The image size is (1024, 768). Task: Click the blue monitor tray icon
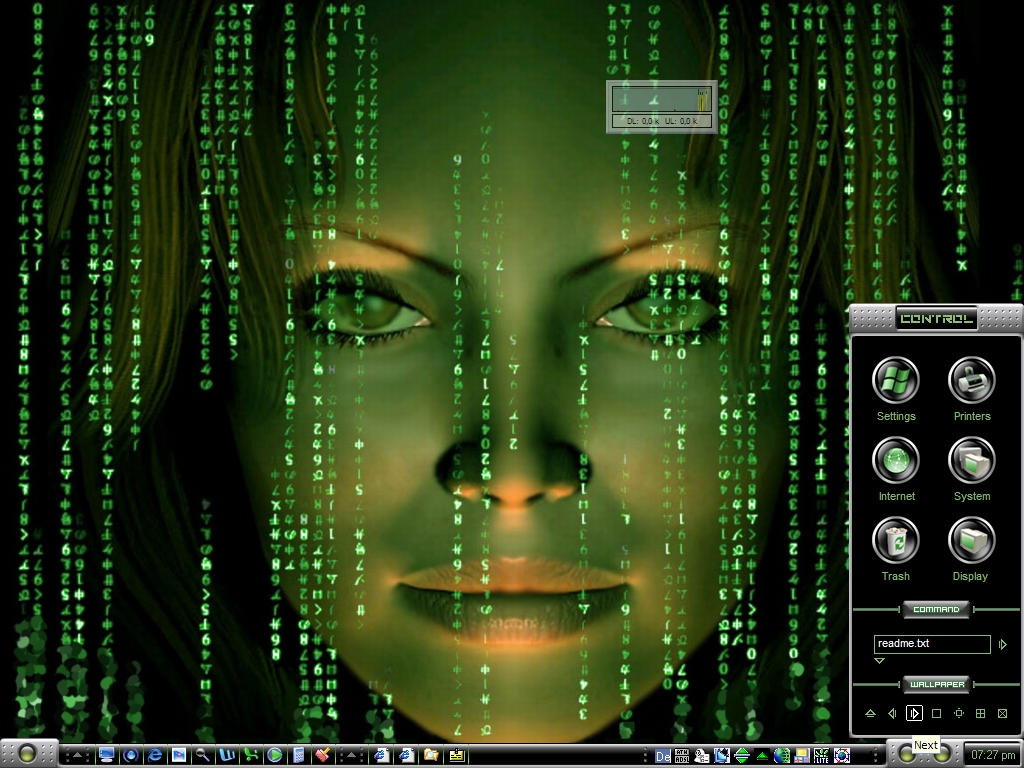pos(722,756)
